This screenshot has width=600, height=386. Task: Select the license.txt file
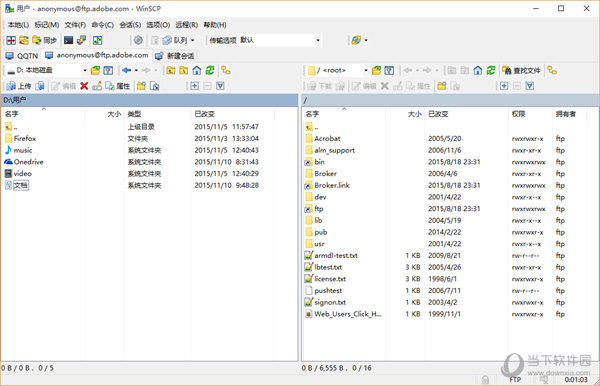click(330, 279)
